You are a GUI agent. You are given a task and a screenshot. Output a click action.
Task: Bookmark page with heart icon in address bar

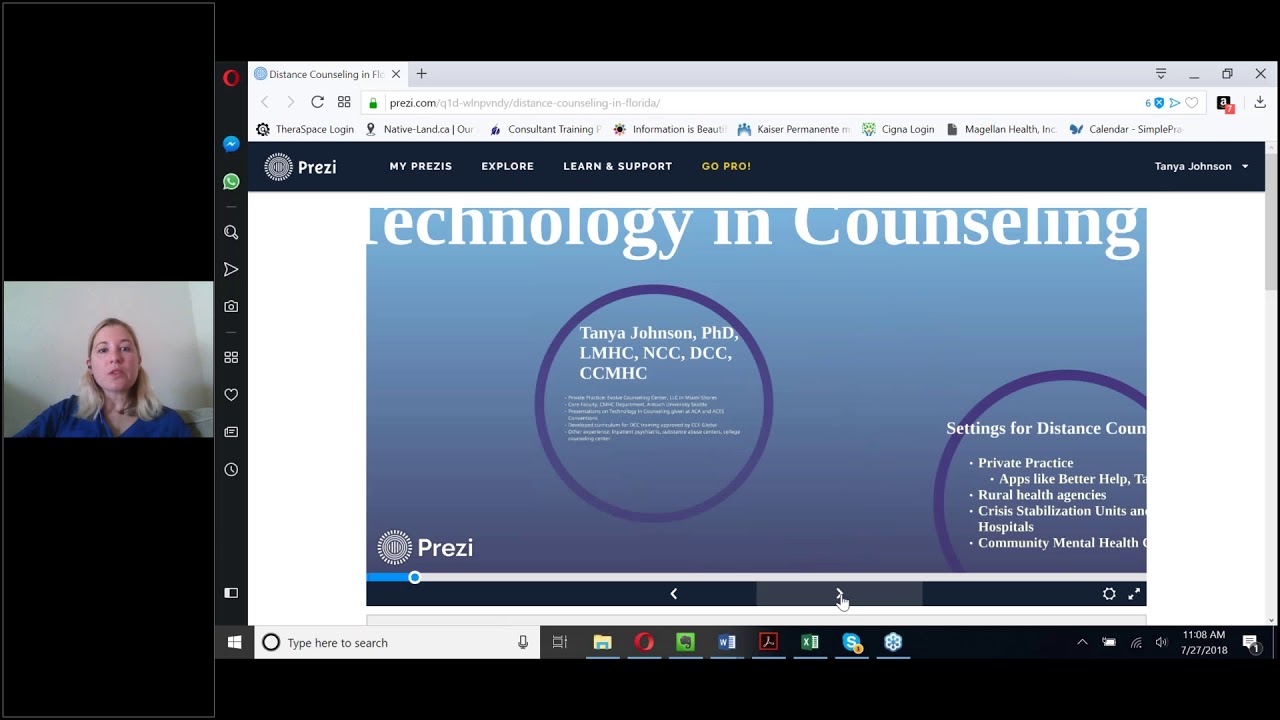coord(1192,103)
